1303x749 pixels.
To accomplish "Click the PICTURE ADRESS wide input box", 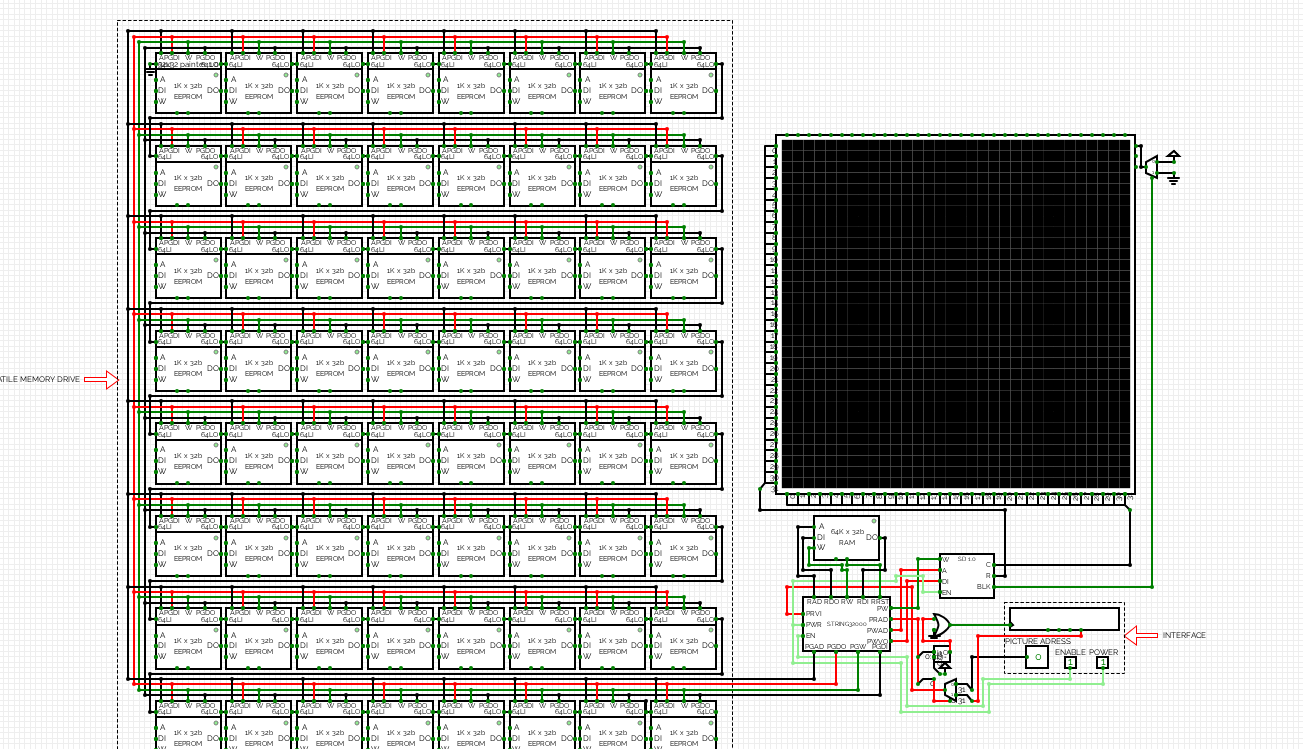I will [x=1065, y=619].
